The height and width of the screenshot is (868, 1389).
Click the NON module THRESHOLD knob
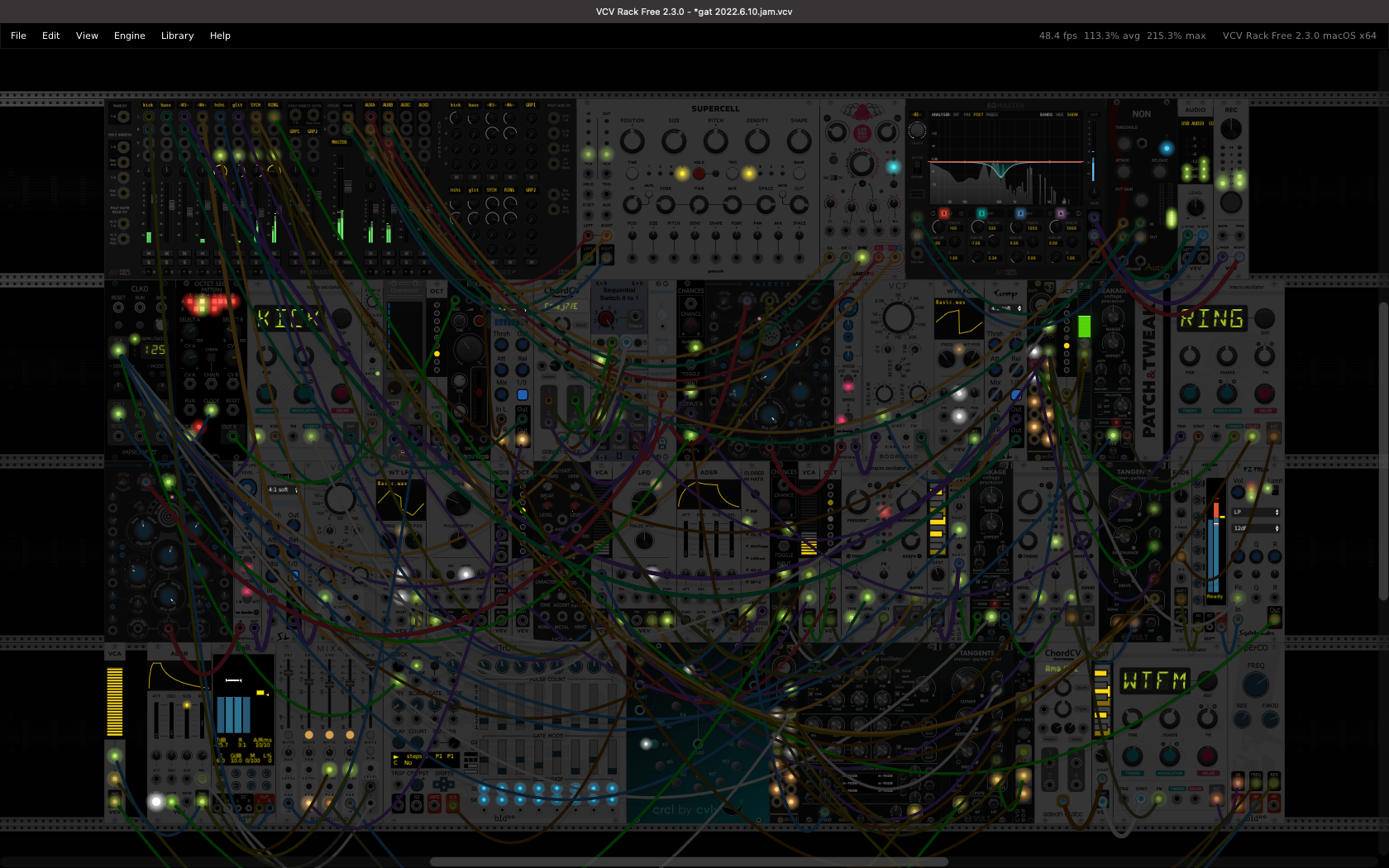click(x=1124, y=143)
